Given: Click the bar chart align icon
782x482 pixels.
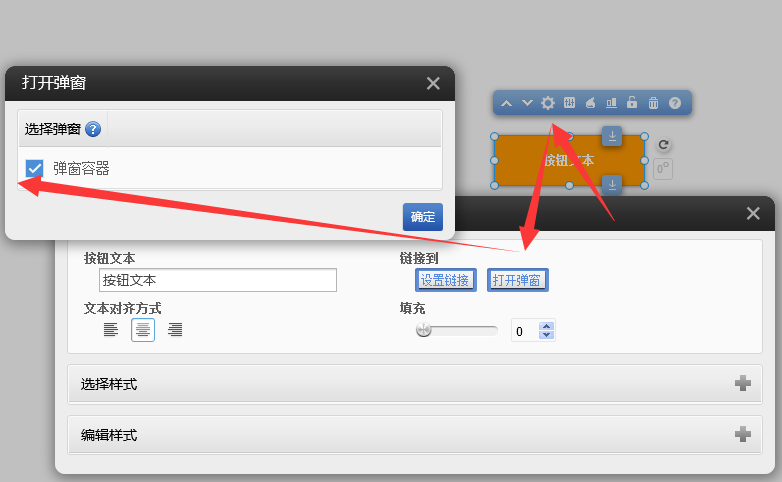Looking at the screenshot, I should coord(611,103).
